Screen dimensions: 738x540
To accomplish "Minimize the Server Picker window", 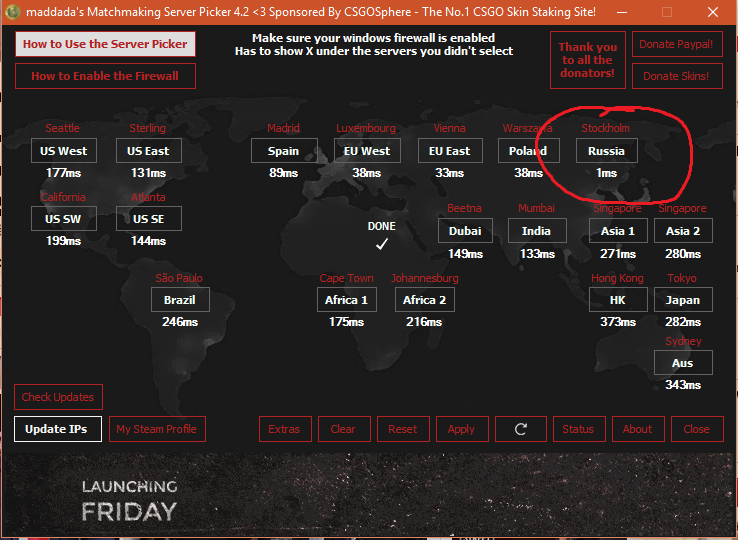I will click(622, 12).
